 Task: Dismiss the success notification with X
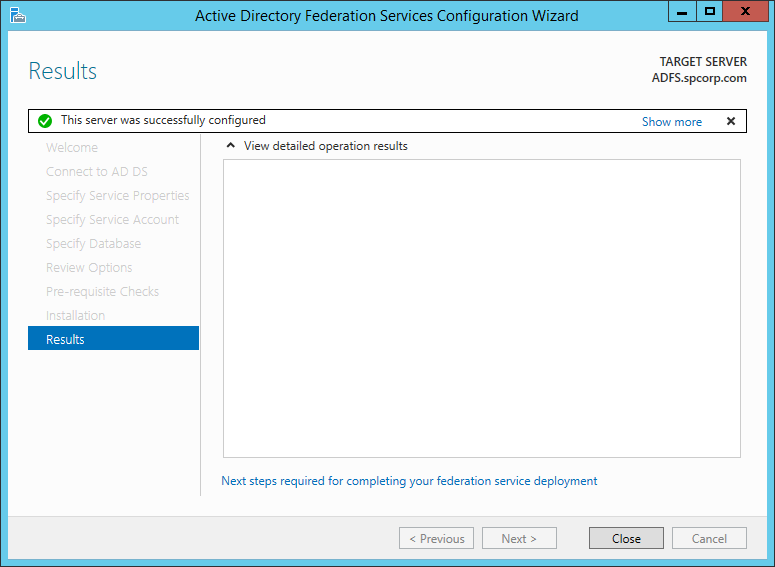730,121
